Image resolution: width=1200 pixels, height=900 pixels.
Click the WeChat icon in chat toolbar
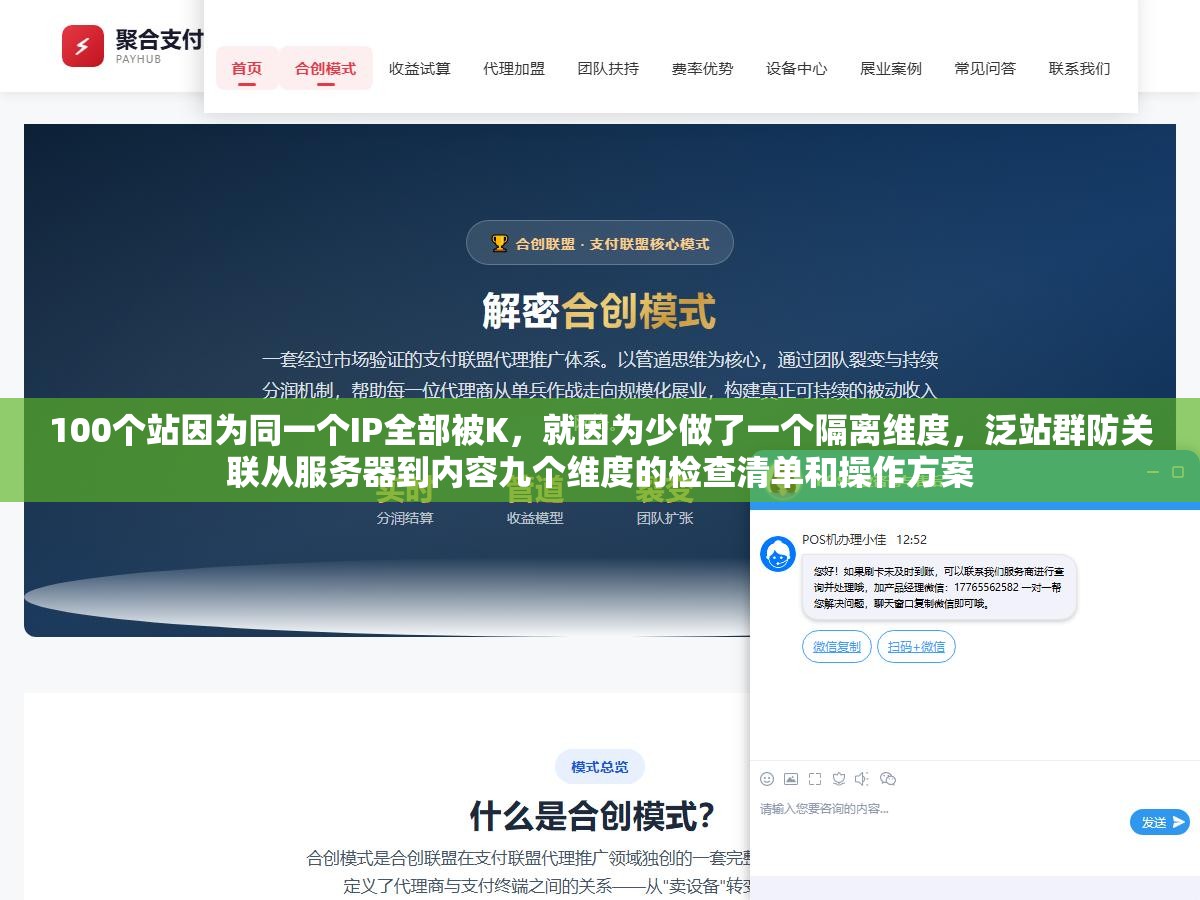click(x=887, y=779)
